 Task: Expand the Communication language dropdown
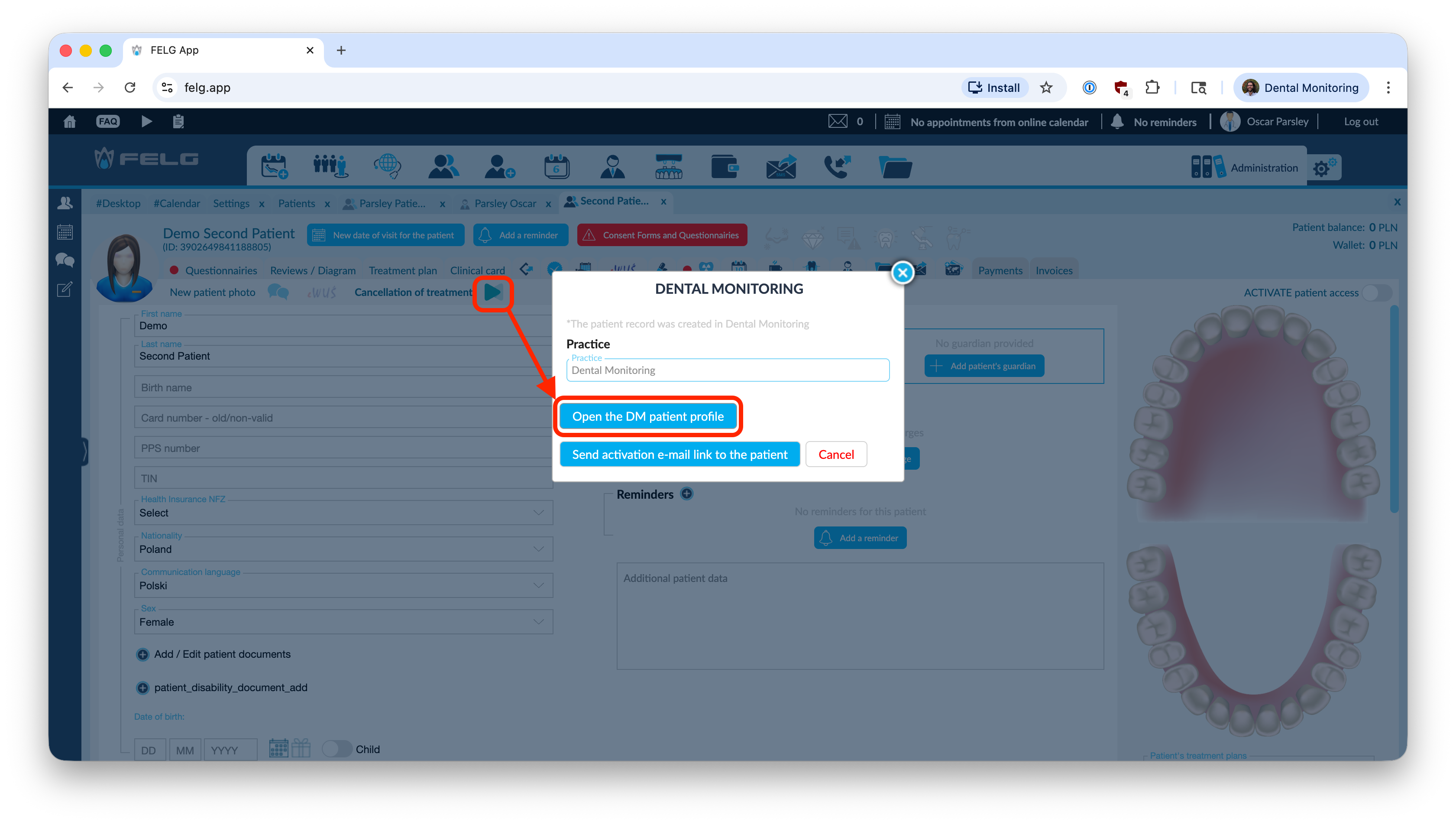[x=343, y=585]
